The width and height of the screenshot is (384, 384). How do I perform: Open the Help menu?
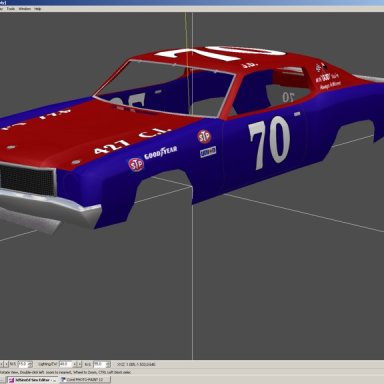38,9
